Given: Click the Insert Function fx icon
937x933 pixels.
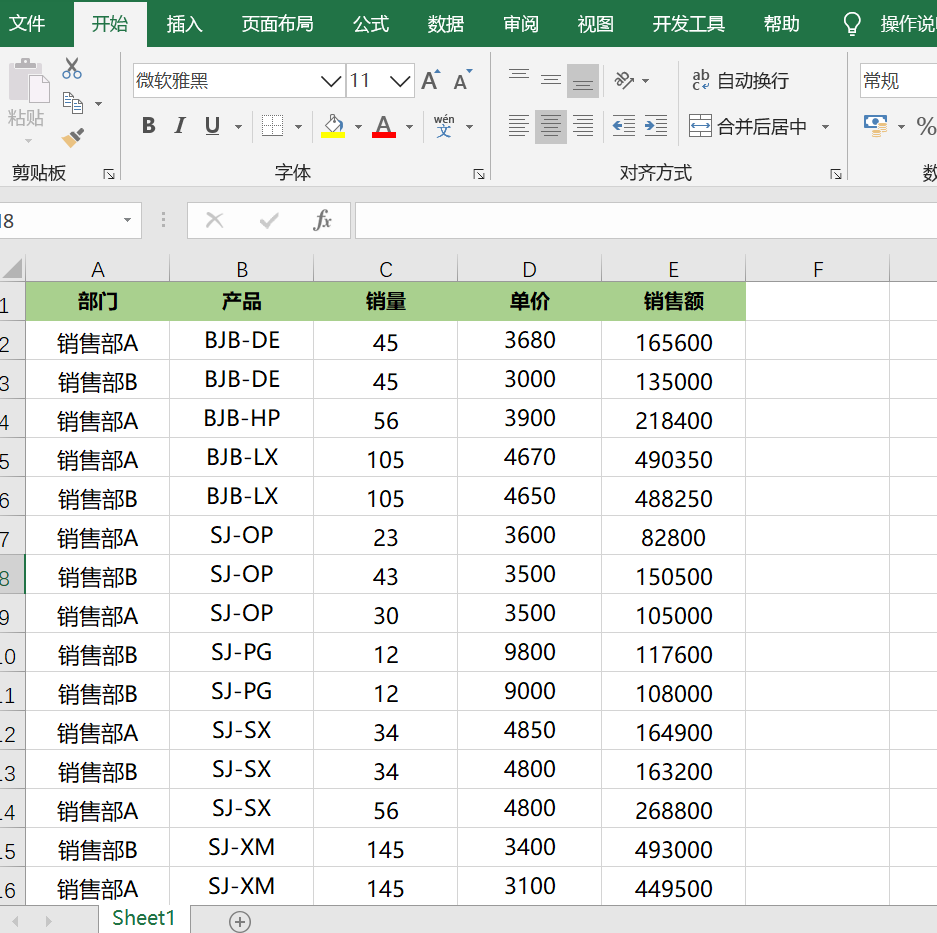Looking at the screenshot, I should pyautogui.click(x=322, y=221).
